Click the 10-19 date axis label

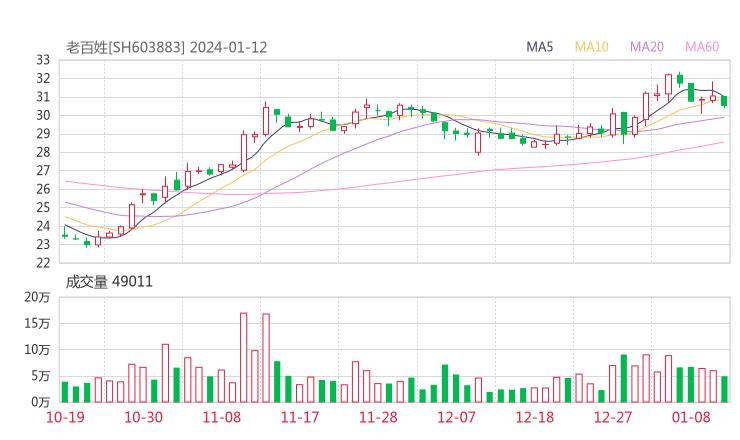[x=65, y=417]
